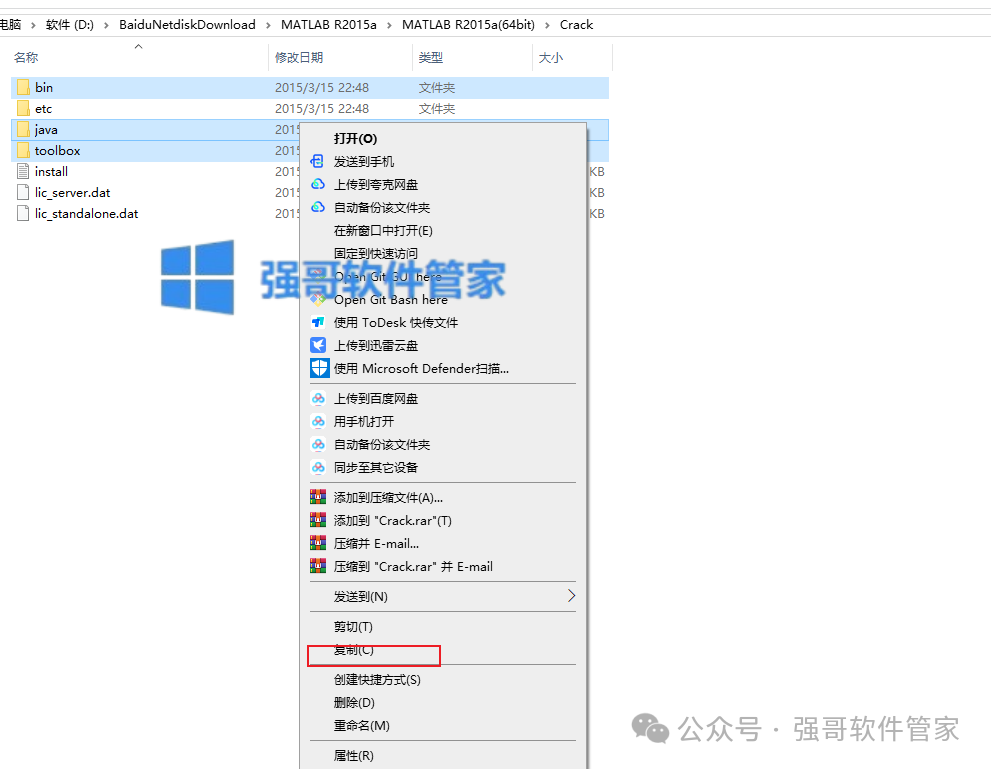The height and width of the screenshot is (769, 991).
Task: Expand breadcrumb arrow after MATLAB R2015a
Action: pos(389,25)
